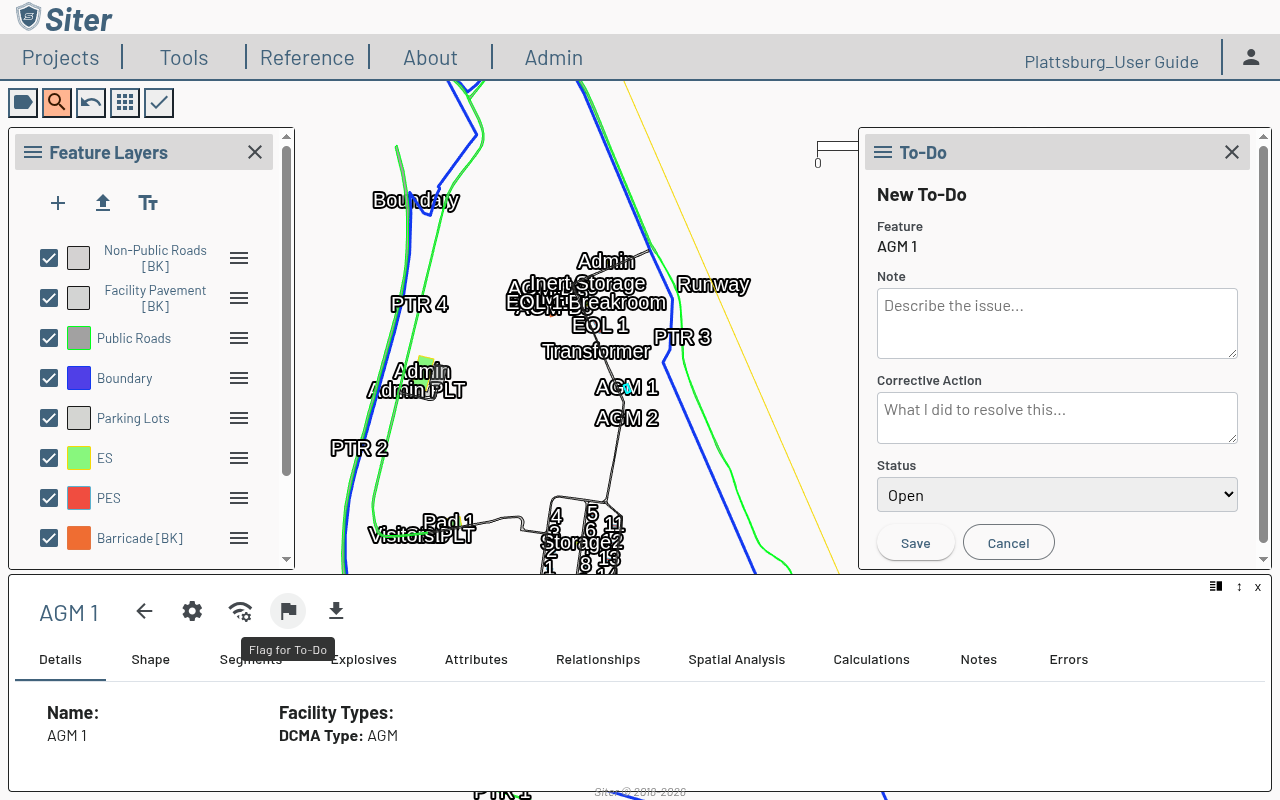Click the checkmark to-do toolbar icon
This screenshot has width=1280, height=800.
click(x=159, y=102)
